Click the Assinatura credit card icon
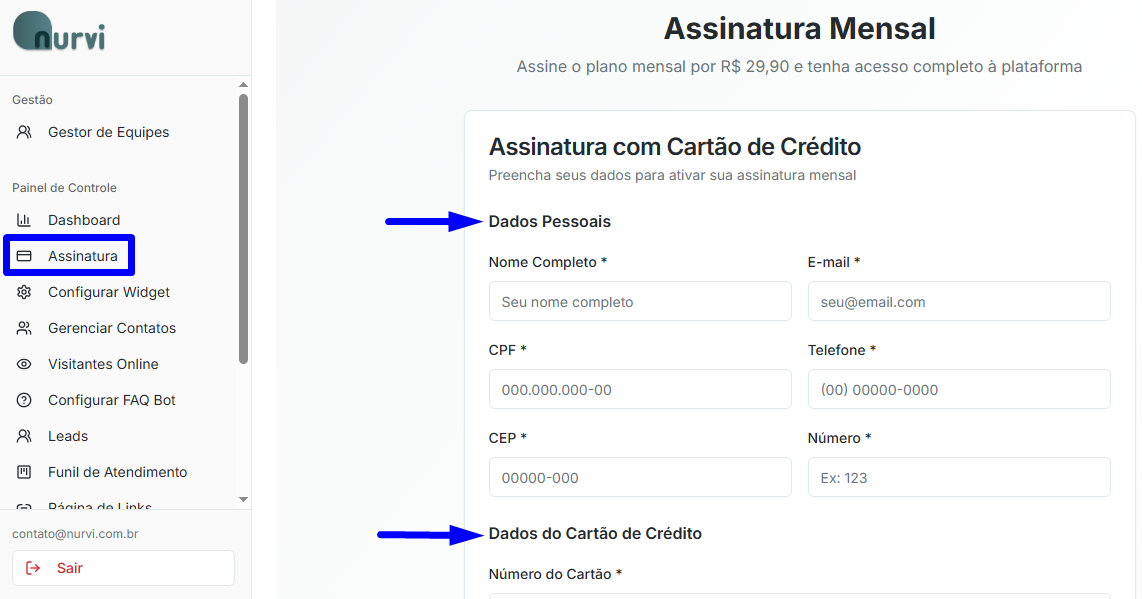Viewport: 1142px width, 599px height. (x=25, y=256)
